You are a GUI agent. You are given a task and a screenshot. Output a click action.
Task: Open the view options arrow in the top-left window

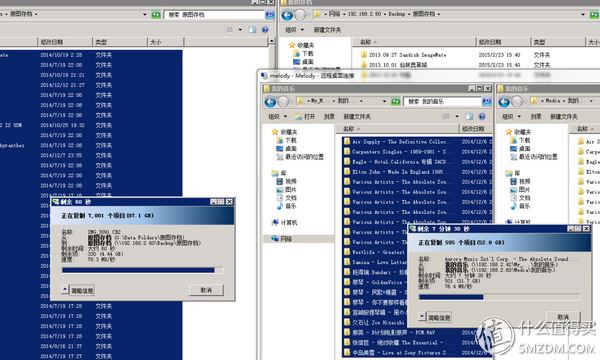tap(240, 29)
